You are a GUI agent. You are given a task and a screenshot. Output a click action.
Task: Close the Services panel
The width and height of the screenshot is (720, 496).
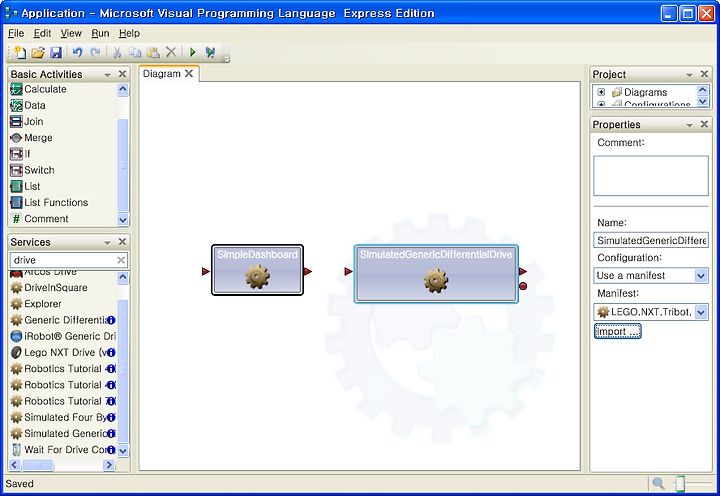click(122, 242)
